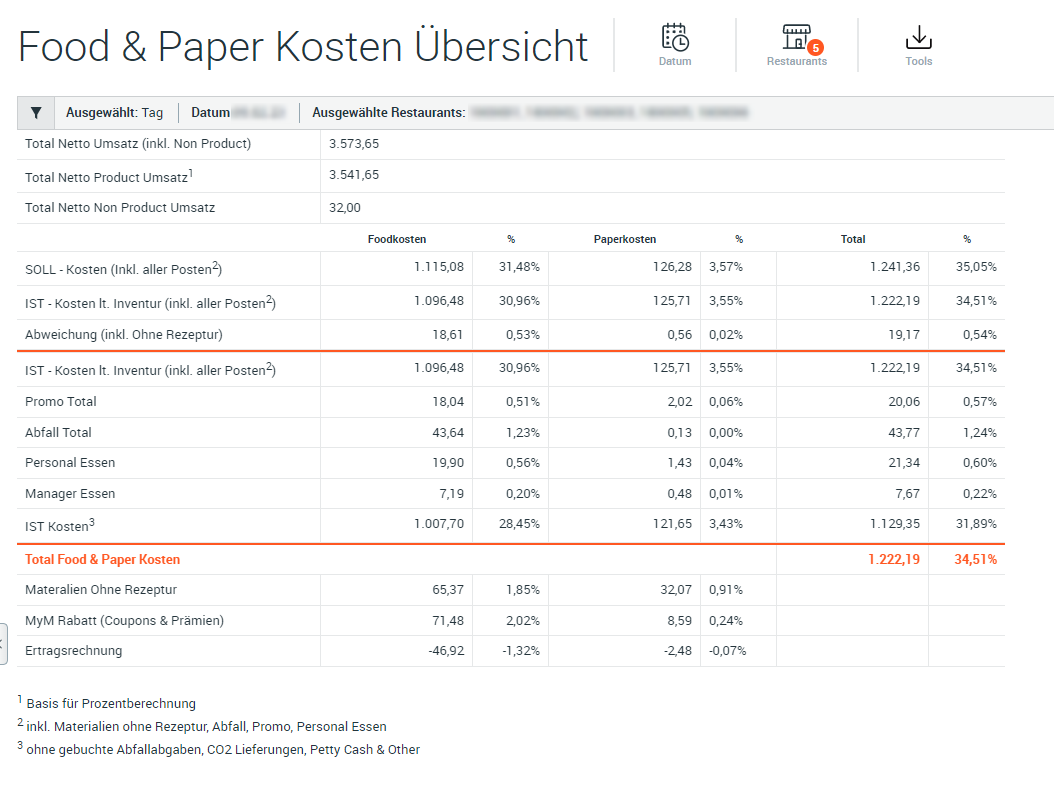Select the value 3.573,65
The height and width of the screenshot is (791, 1054).
[x=354, y=144]
